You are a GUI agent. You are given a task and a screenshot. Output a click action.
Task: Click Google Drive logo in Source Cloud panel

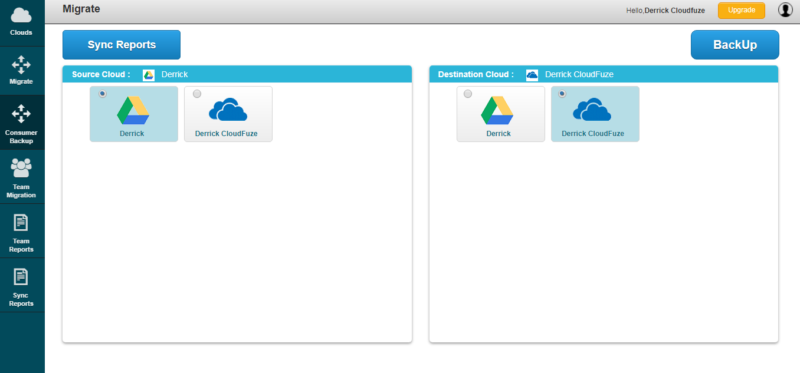click(x=133, y=110)
